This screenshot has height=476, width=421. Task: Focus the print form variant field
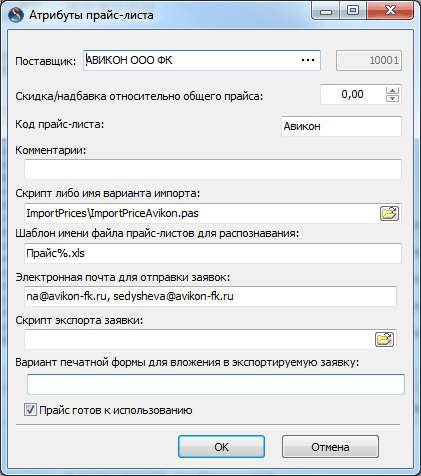(x=216, y=384)
